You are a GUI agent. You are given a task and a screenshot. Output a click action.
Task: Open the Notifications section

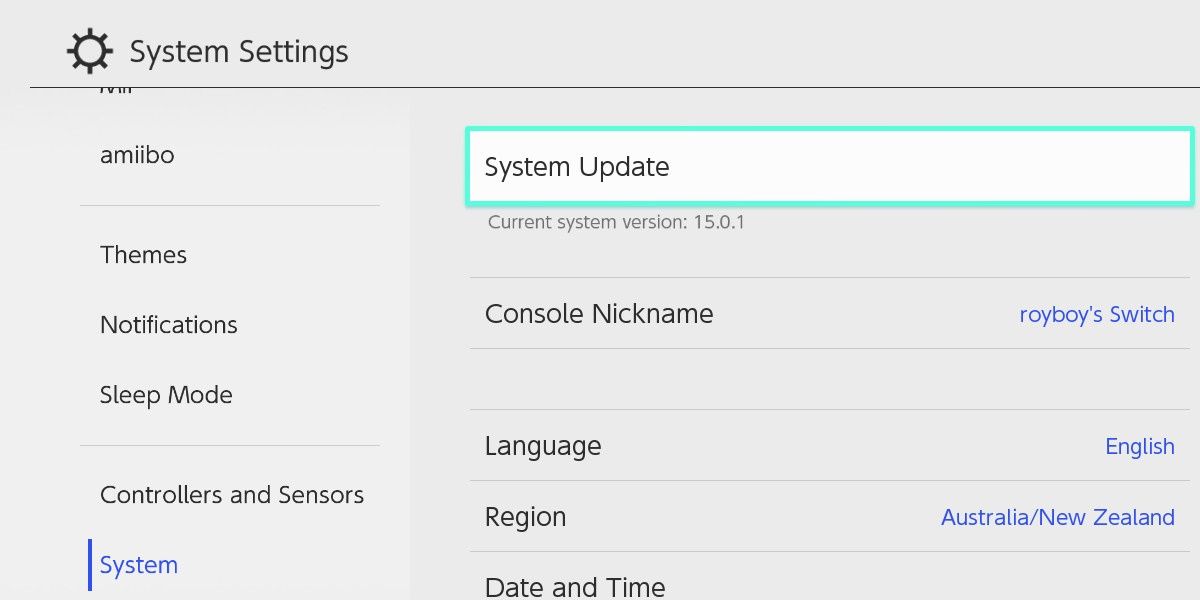(x=168, y=324)
